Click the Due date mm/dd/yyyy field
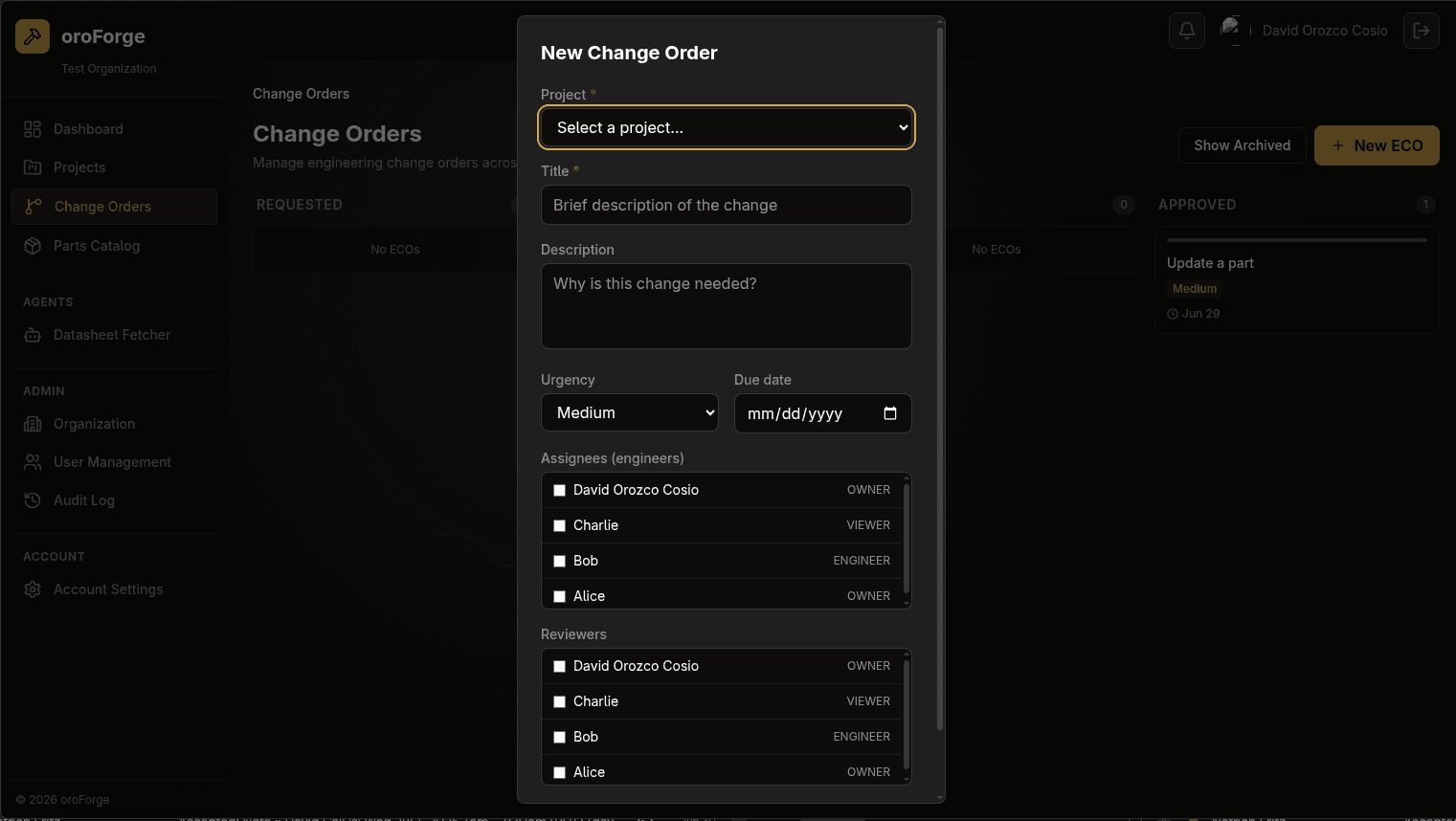This screenshot has width=1456, height=821. point(822,413)
